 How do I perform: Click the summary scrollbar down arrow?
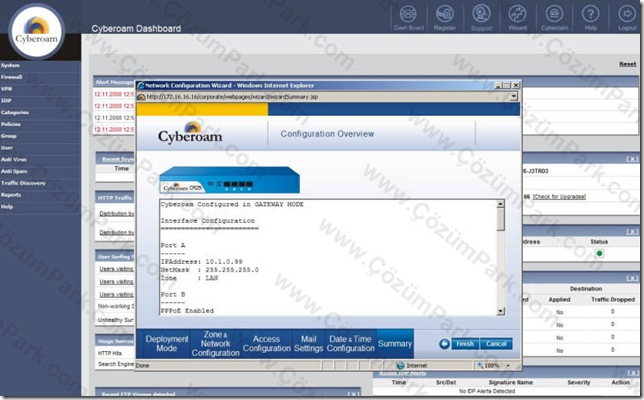click(500, 311)
